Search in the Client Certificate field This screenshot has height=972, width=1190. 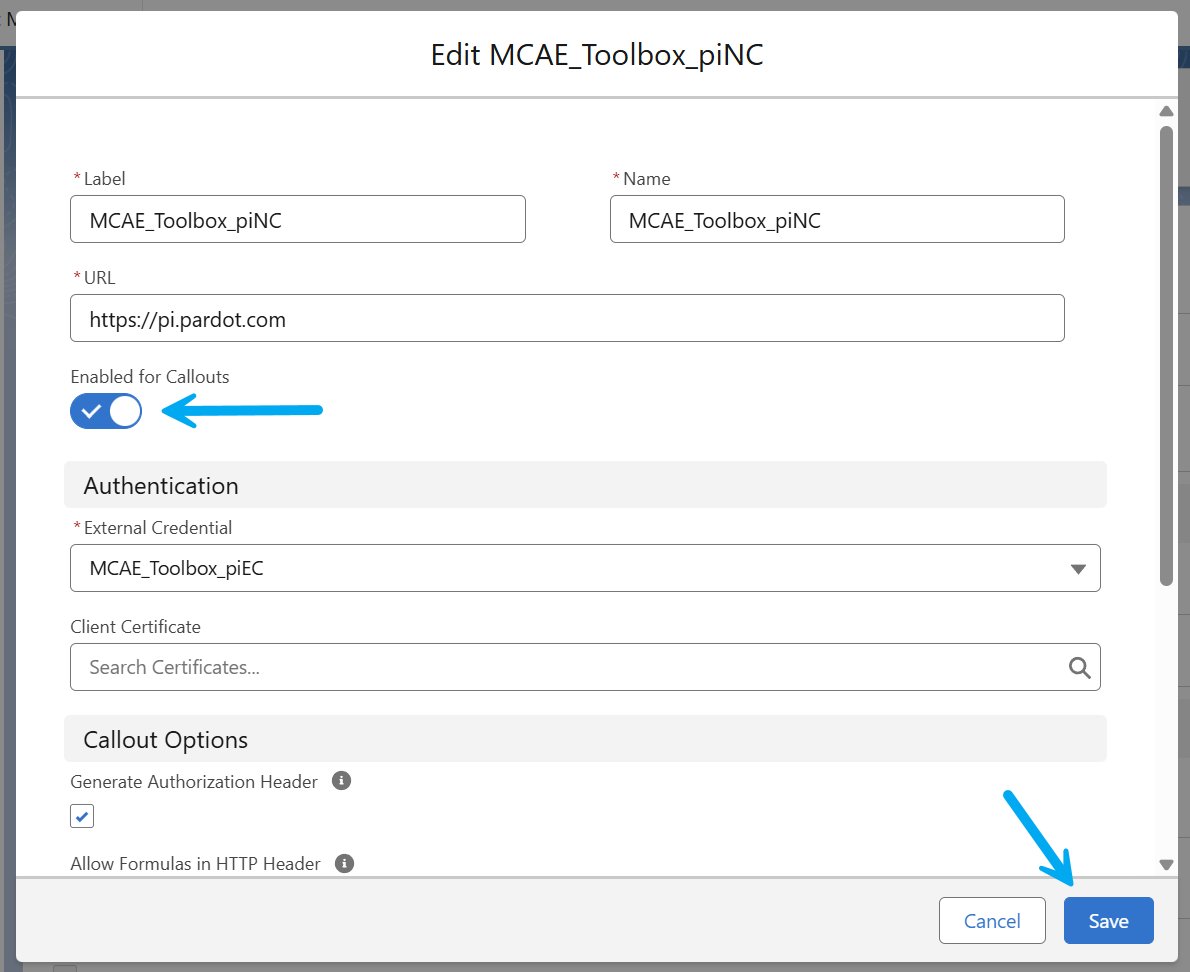coord(585,667)
